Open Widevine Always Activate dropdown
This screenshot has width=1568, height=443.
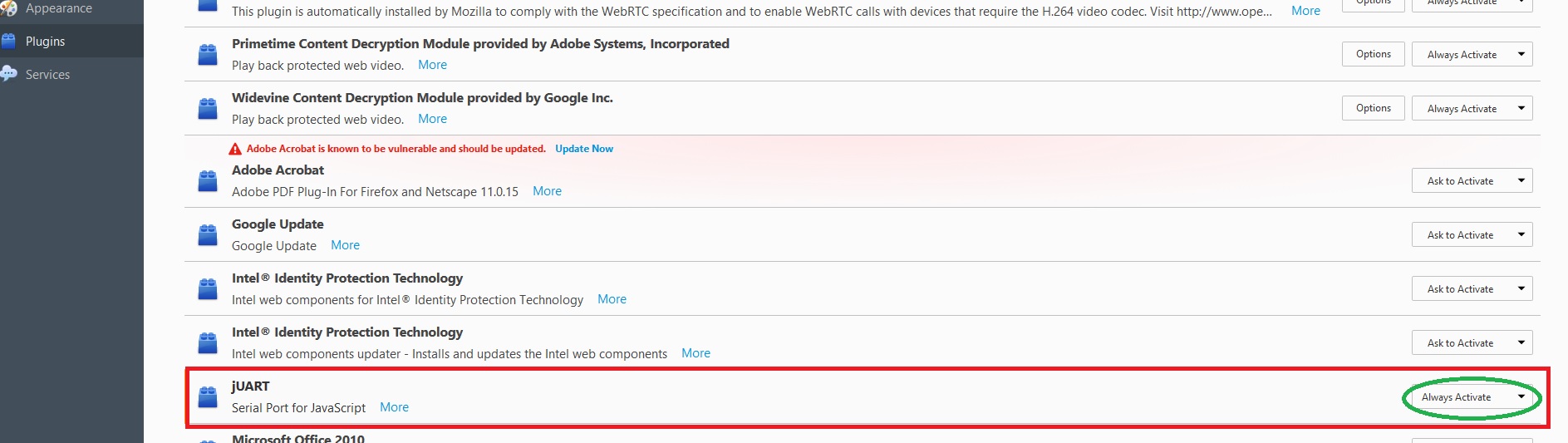tap(1472, 108)
